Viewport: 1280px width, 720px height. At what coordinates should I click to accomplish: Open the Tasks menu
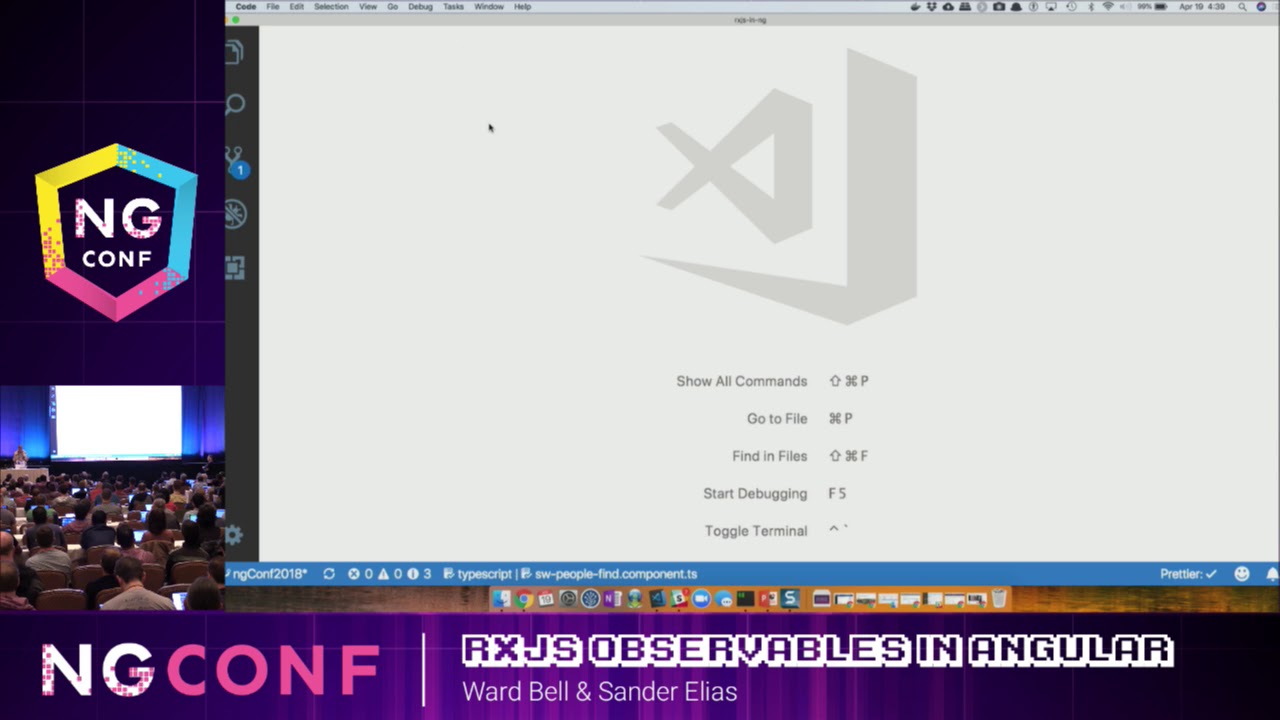click(453, 7)
